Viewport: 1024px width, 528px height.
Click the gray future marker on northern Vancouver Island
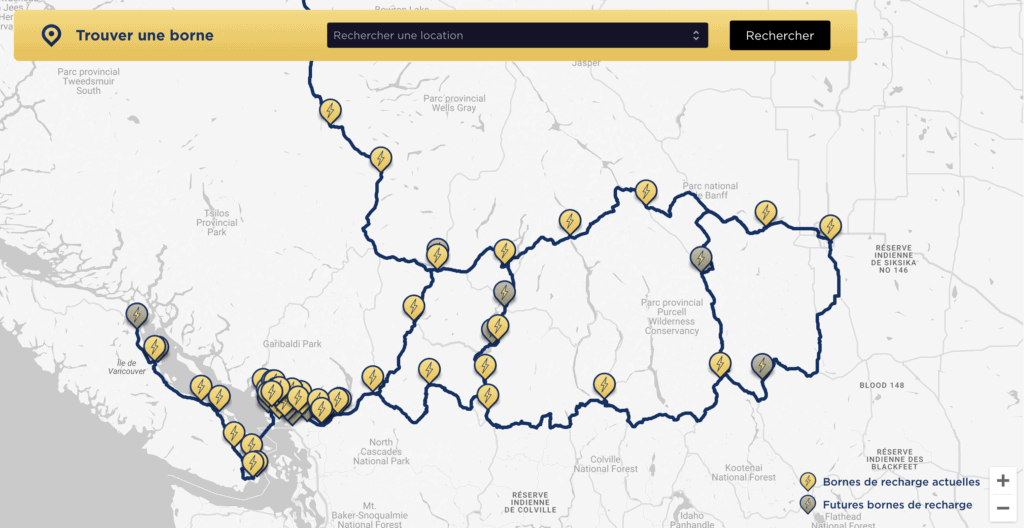[x=137, y=314]
